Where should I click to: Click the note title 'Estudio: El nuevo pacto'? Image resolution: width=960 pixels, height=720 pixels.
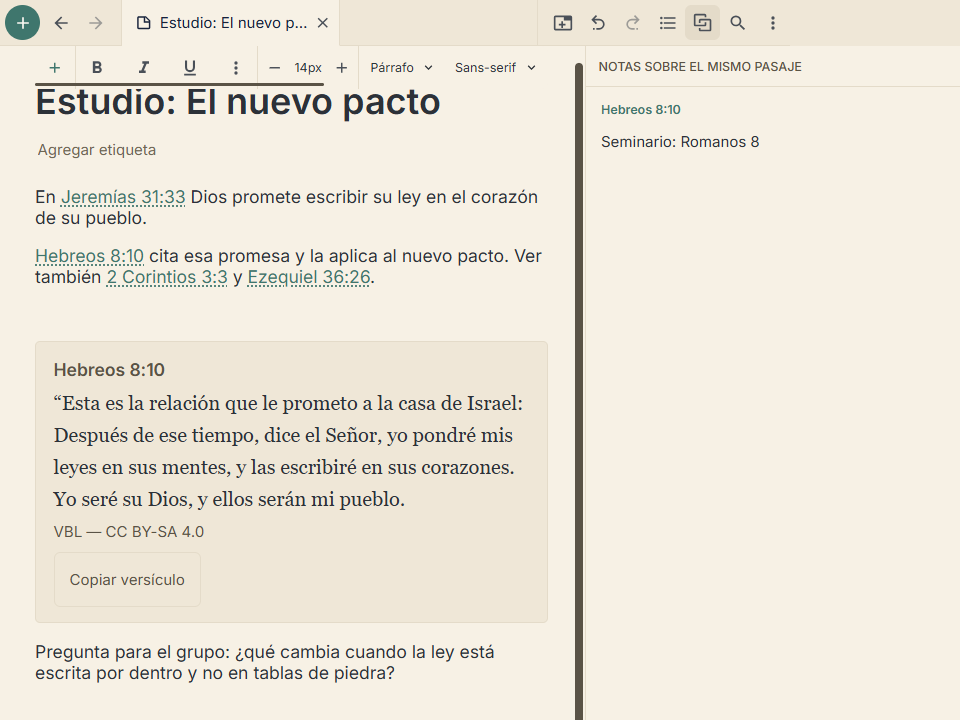[238, 102]
